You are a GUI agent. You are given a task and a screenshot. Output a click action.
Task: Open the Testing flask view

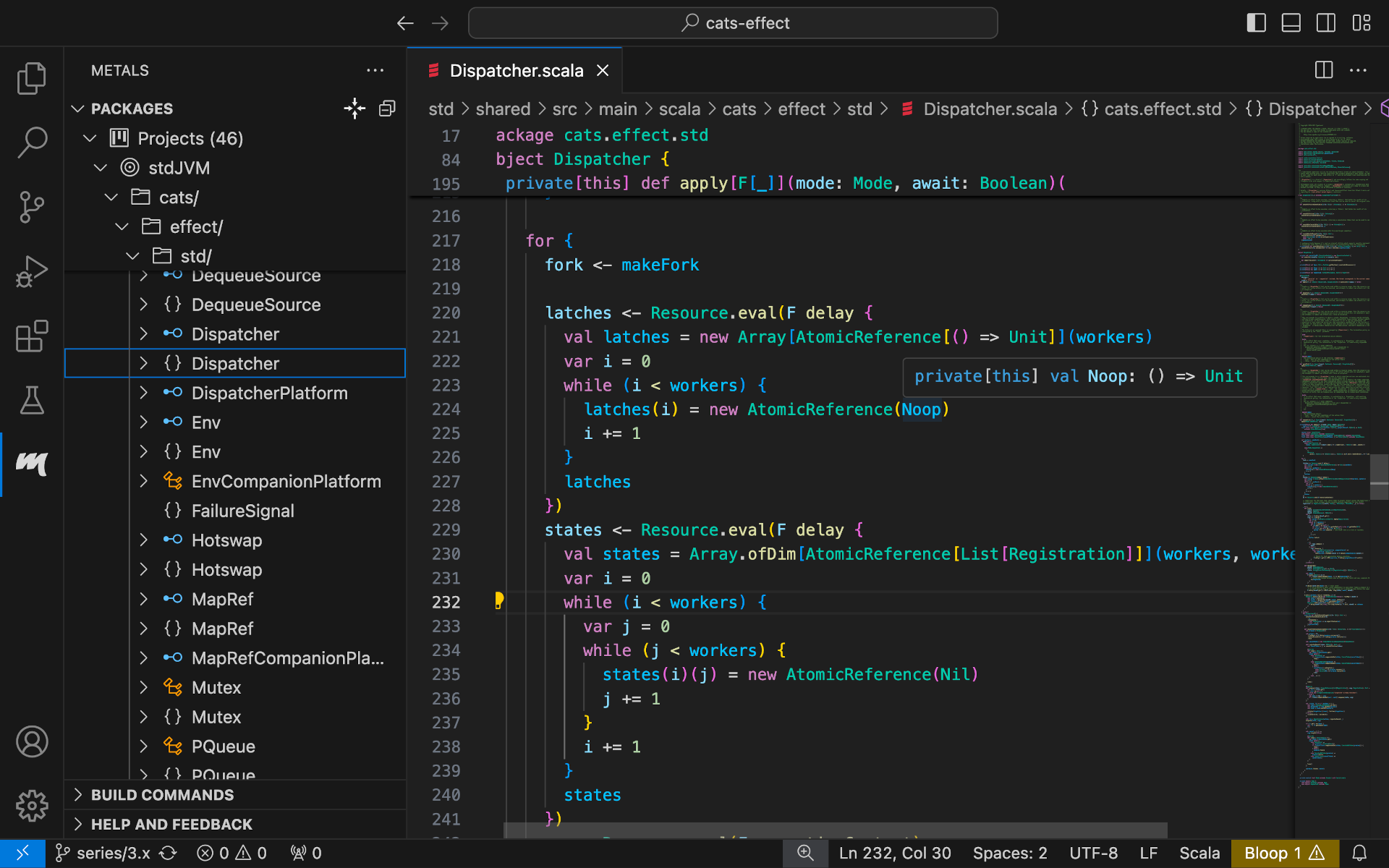(x=32, y=400)
